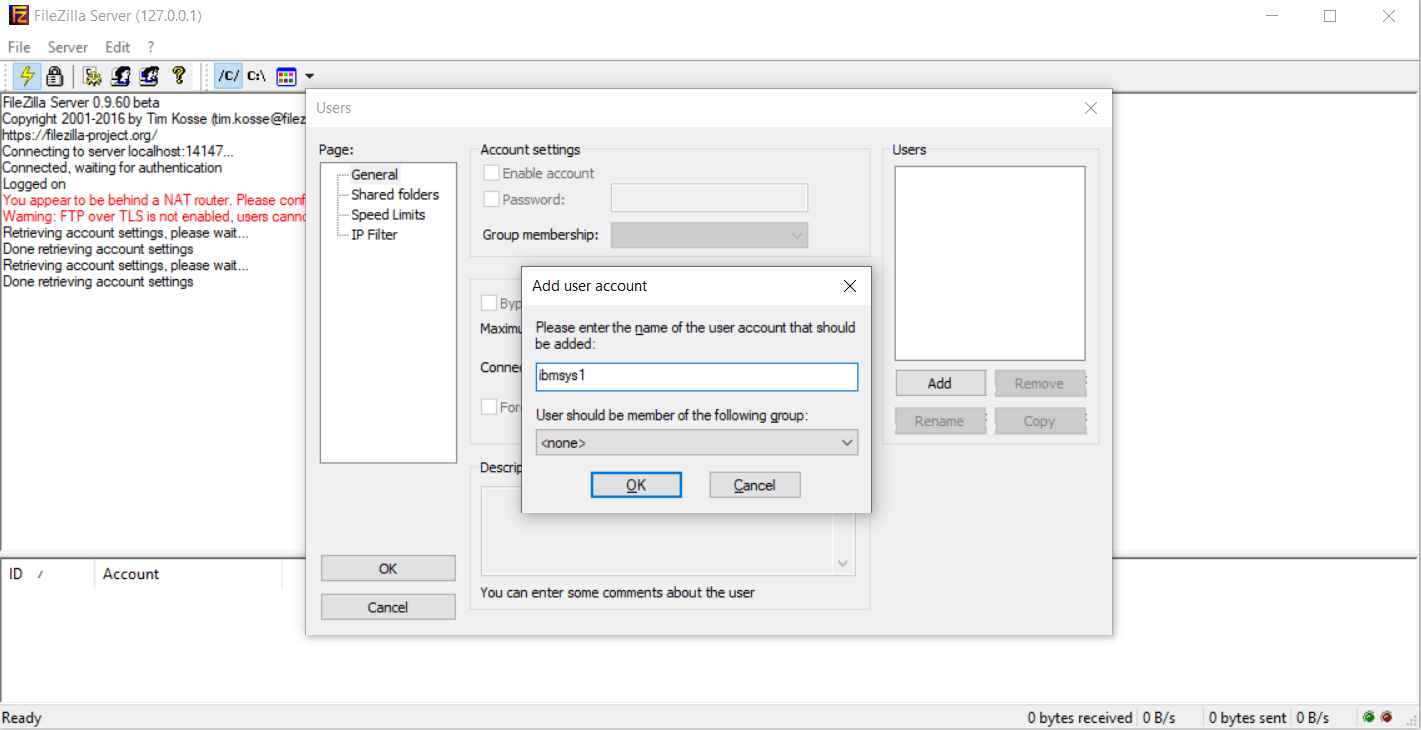Click the yellow question mark help icon
Image resolution: width=1421 pixels, height=730 pixels.
pyautogui.click(x=179, y=76)
